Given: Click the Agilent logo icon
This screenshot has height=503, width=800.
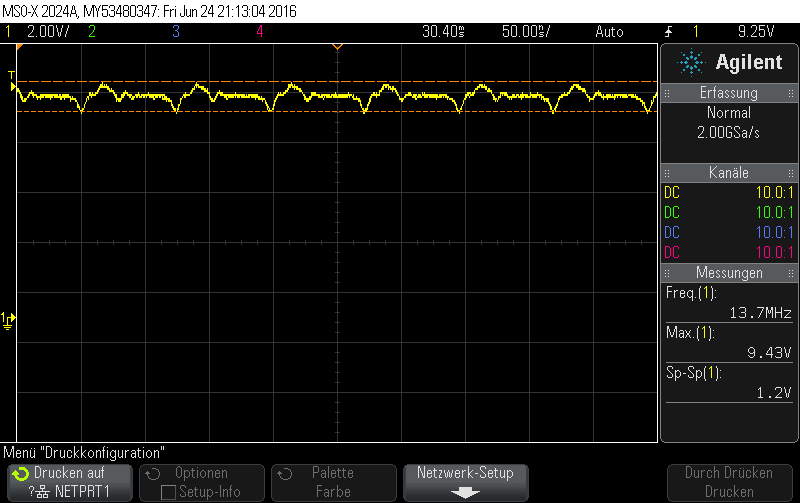Looking at the screenshot, I should [691, 62].
